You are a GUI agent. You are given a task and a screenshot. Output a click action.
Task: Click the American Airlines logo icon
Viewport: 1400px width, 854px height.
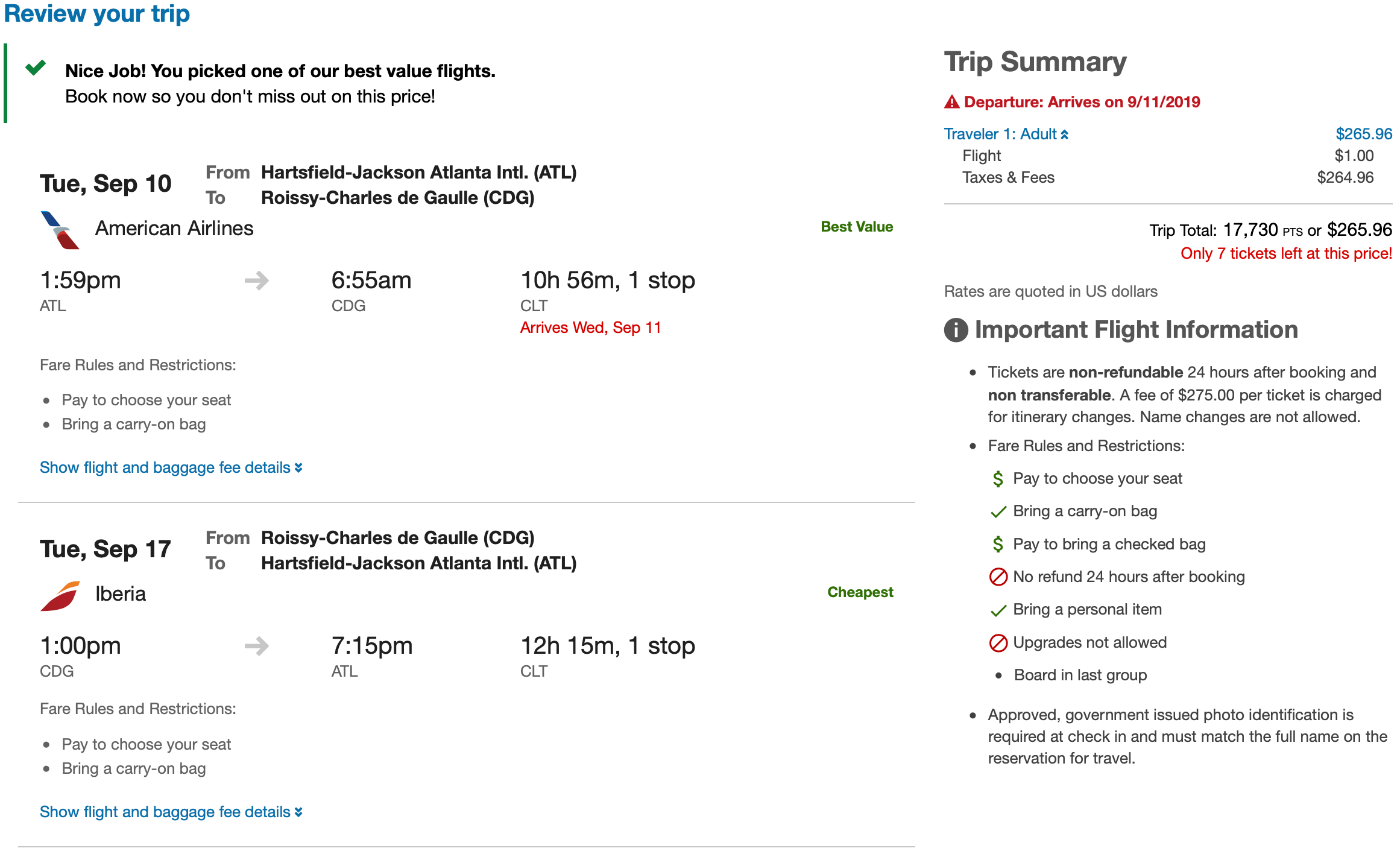tap(60, 230)
